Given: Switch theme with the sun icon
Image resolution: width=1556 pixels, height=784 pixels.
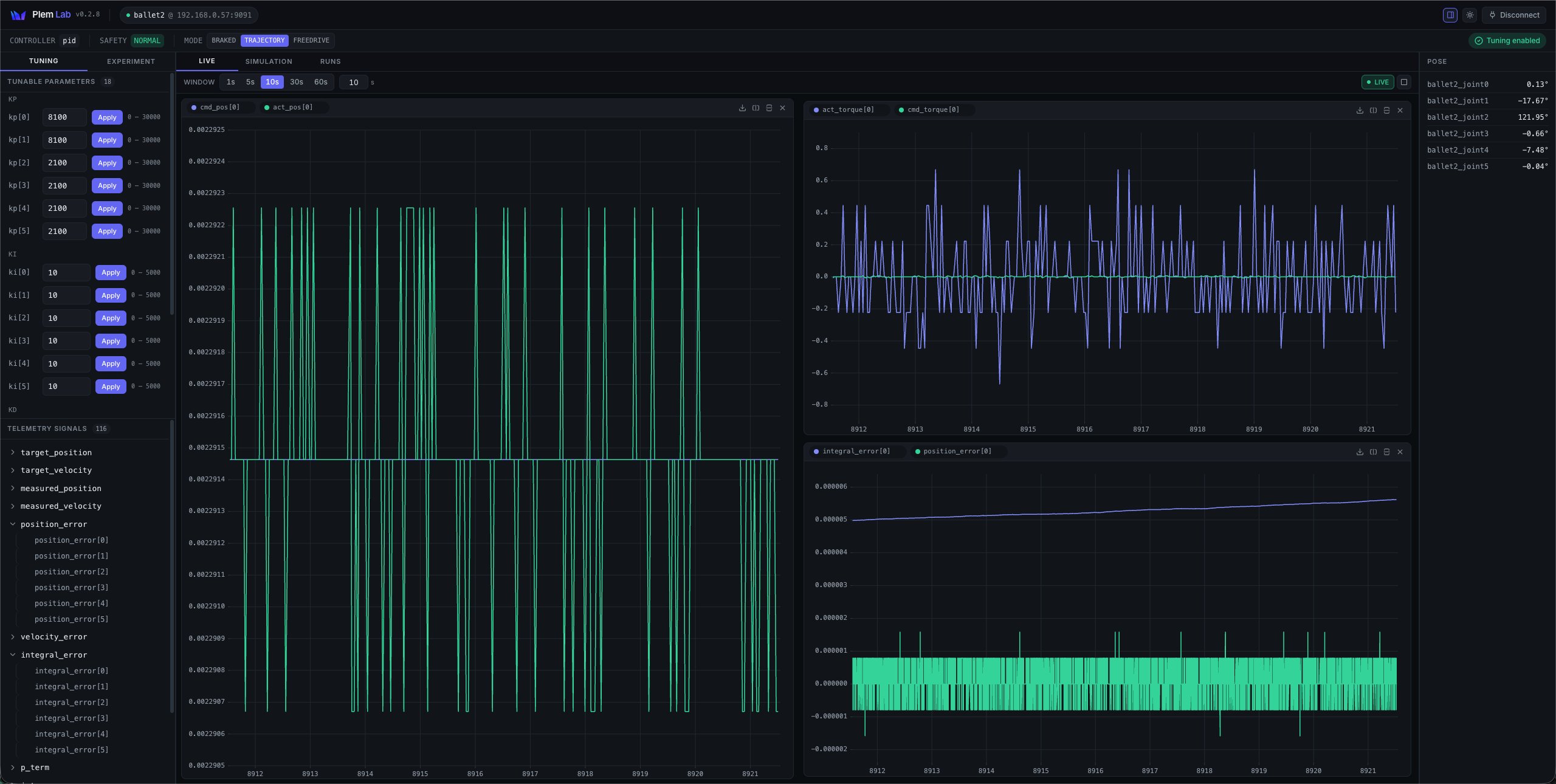Looking at the screenshot, I should [1470, 15].
